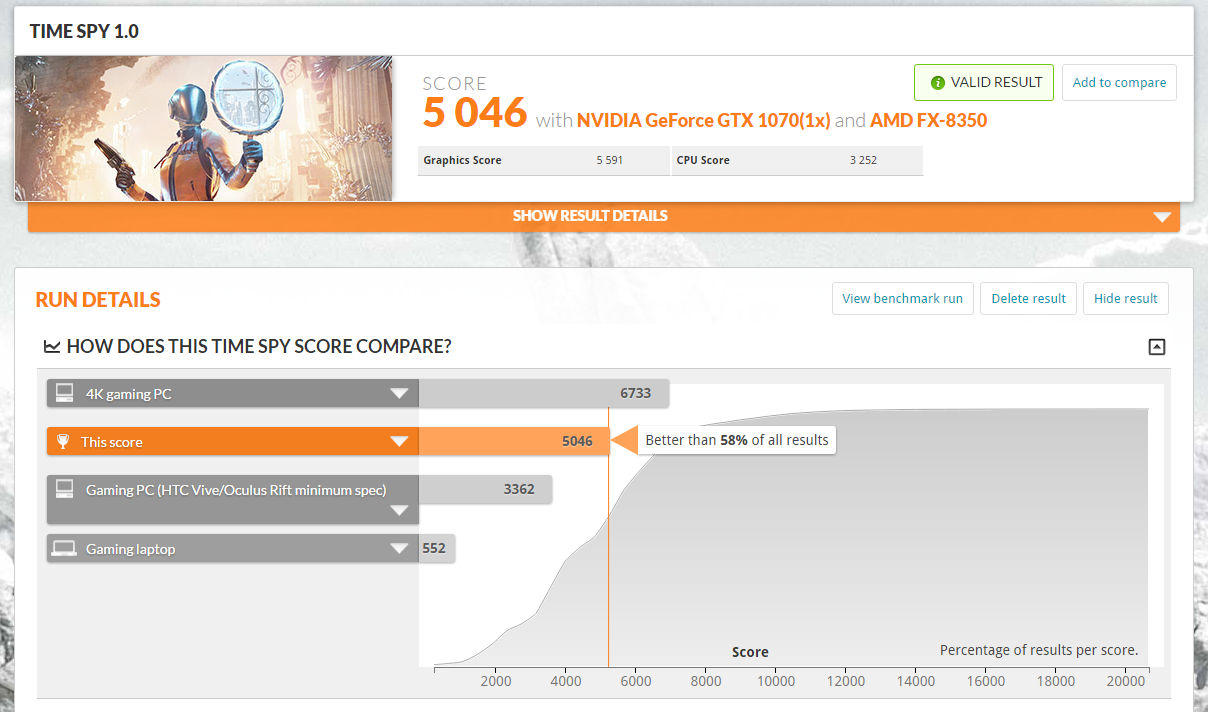The image size is (1208, 712).
Task: Click the monitor icon next to 4K gaming PC
Action: click(64, 393)
